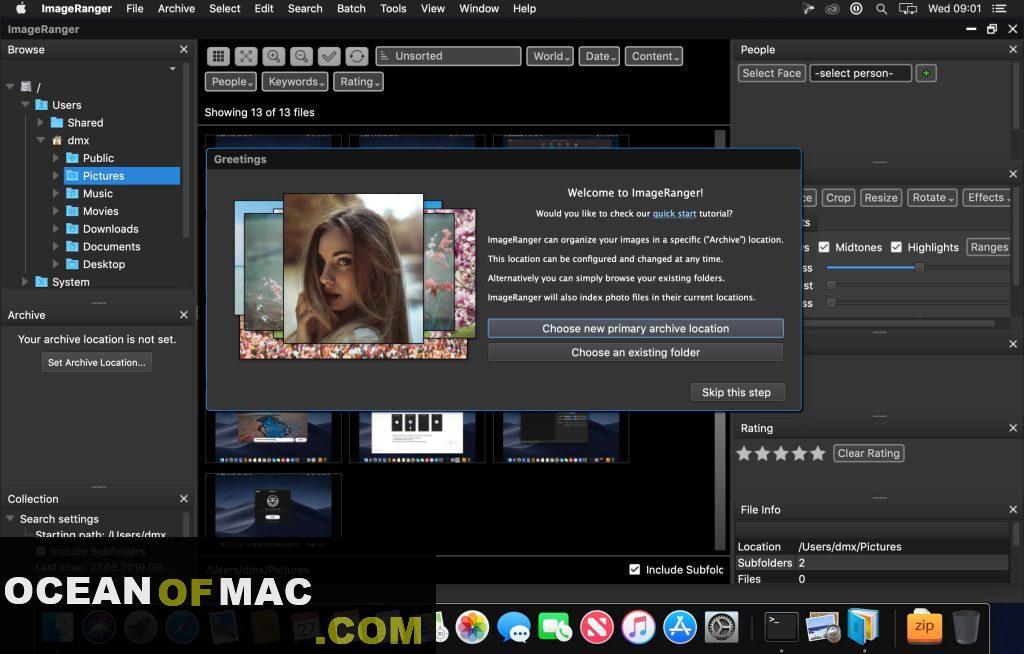
Task: Close the Rating panel
Action: (1013, 428)
